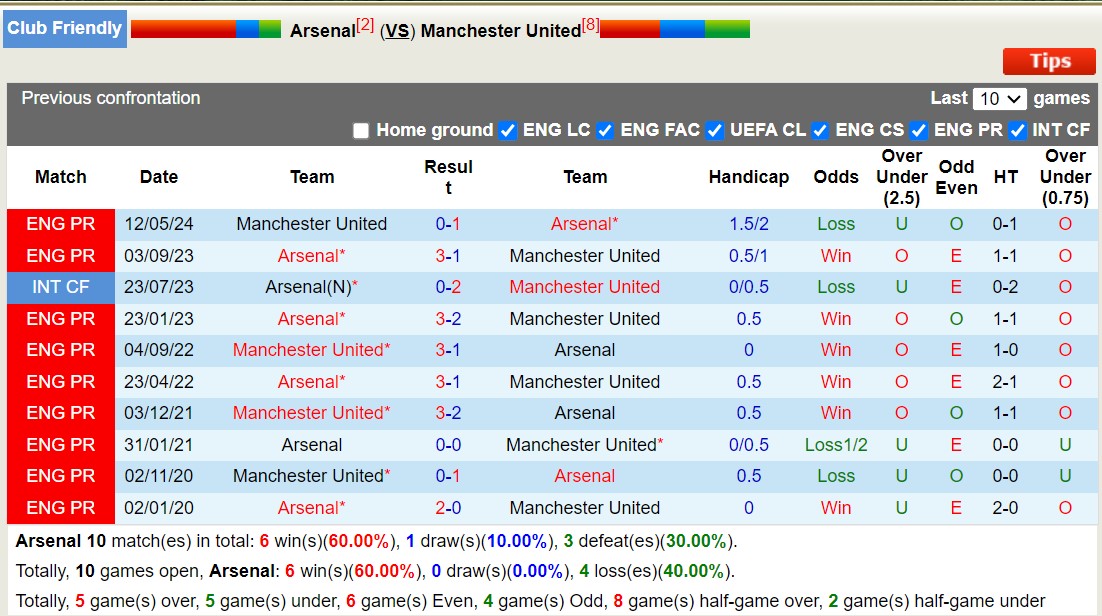This screenshot has width=1102, height=616.
Task: Click the ENG PR filter label
Action: tap(969, 130)
